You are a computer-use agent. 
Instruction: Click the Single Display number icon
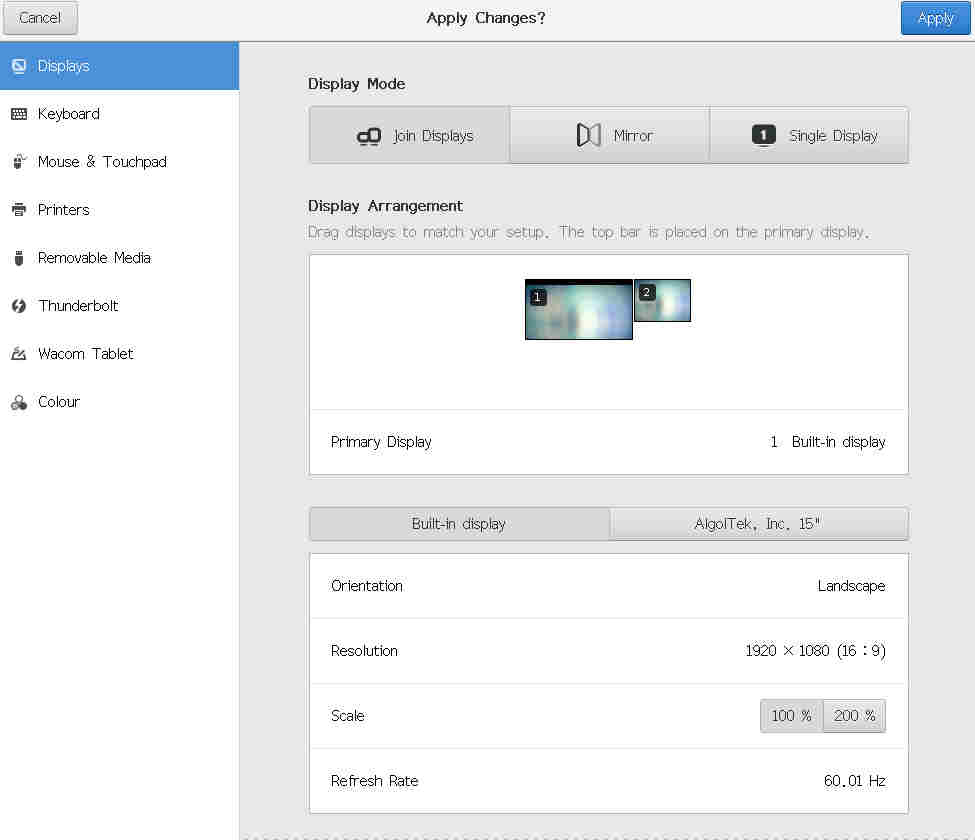pyautogui.click(x=764, y=135)
